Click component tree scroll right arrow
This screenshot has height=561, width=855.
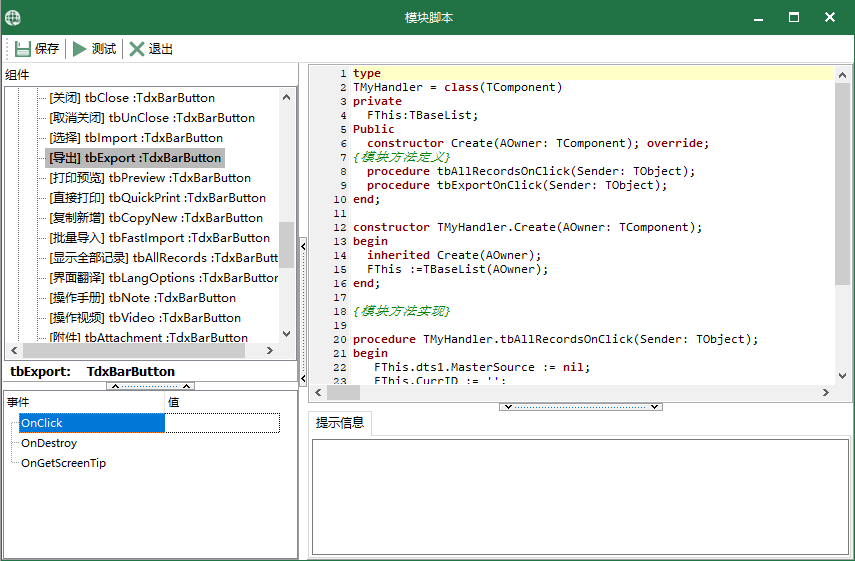point(269,351)
